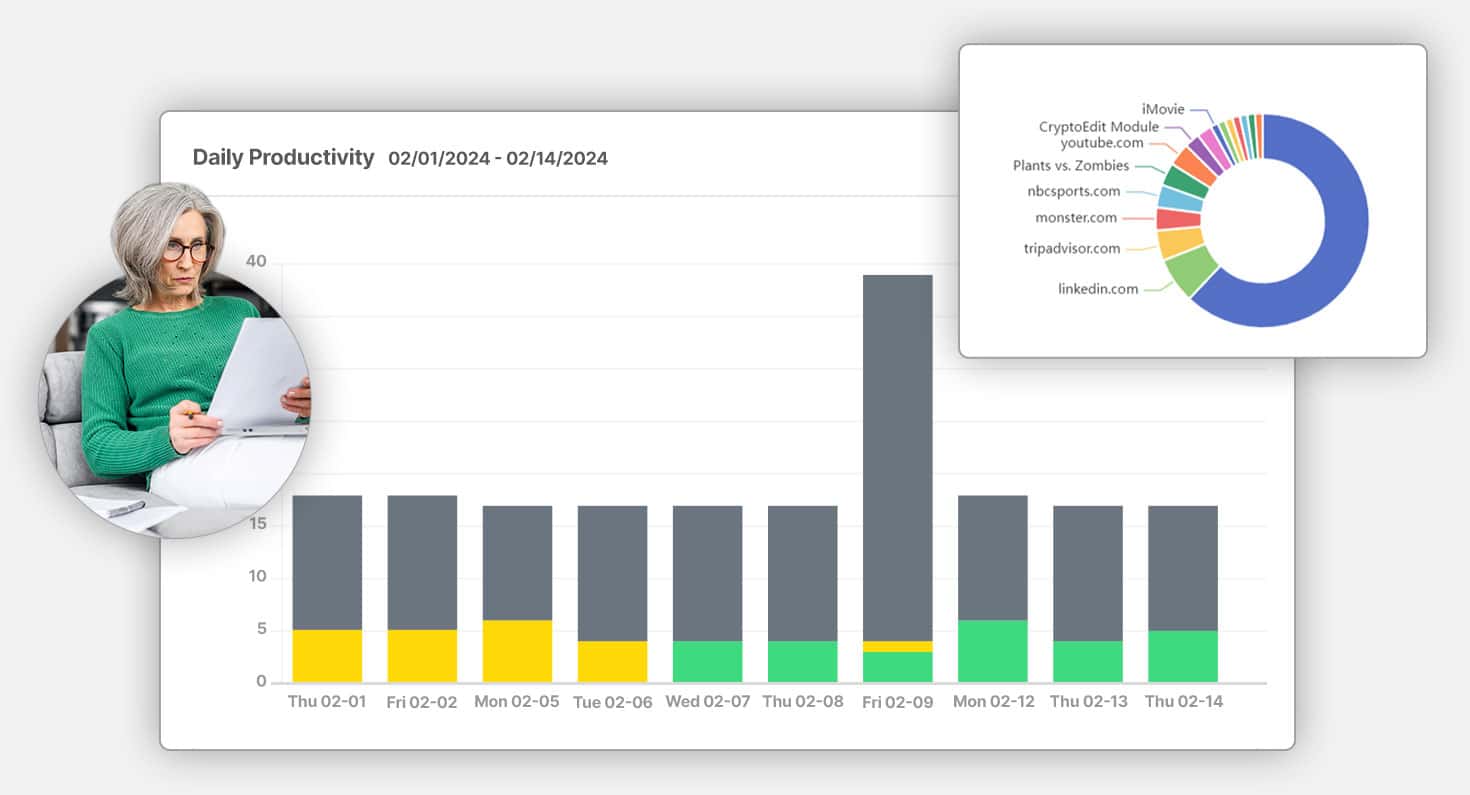Select the yellow bar segment for Thu 02-01

(x=327, y=656)
